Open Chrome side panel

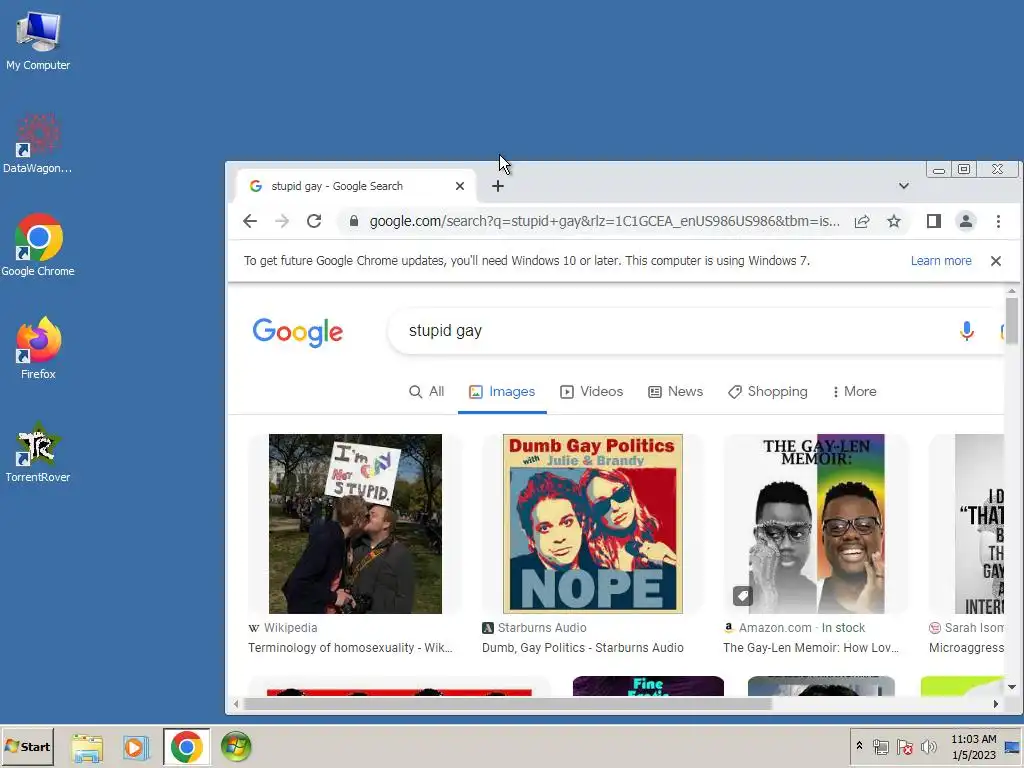[934, 221]
